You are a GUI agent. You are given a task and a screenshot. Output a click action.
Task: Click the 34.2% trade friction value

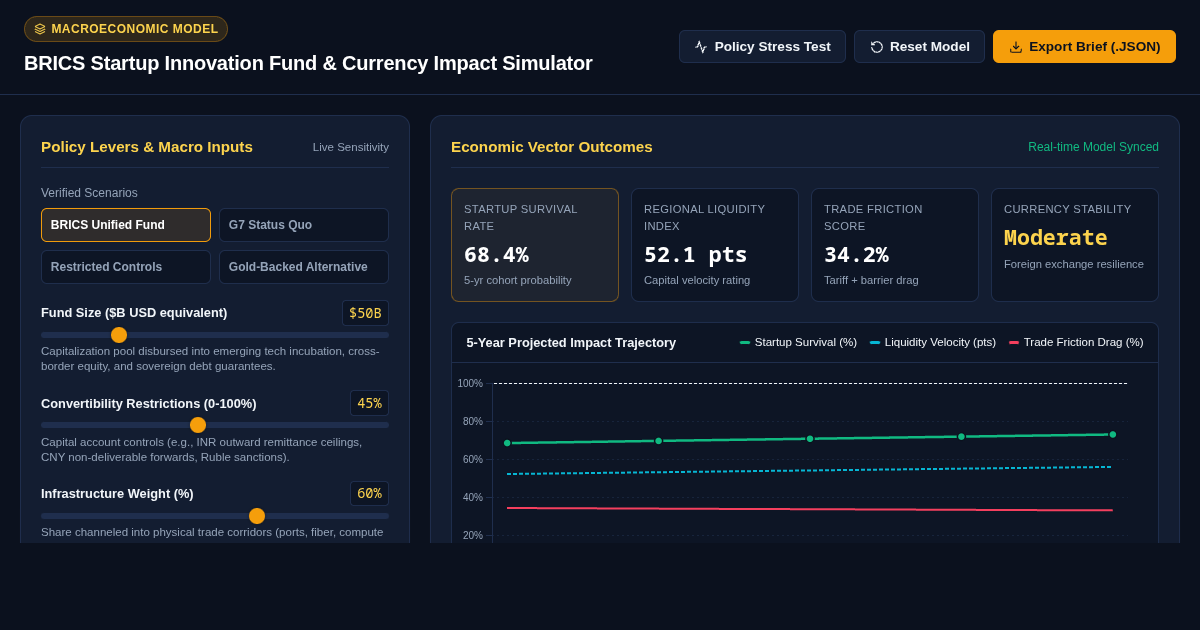(x=856, y=255)
